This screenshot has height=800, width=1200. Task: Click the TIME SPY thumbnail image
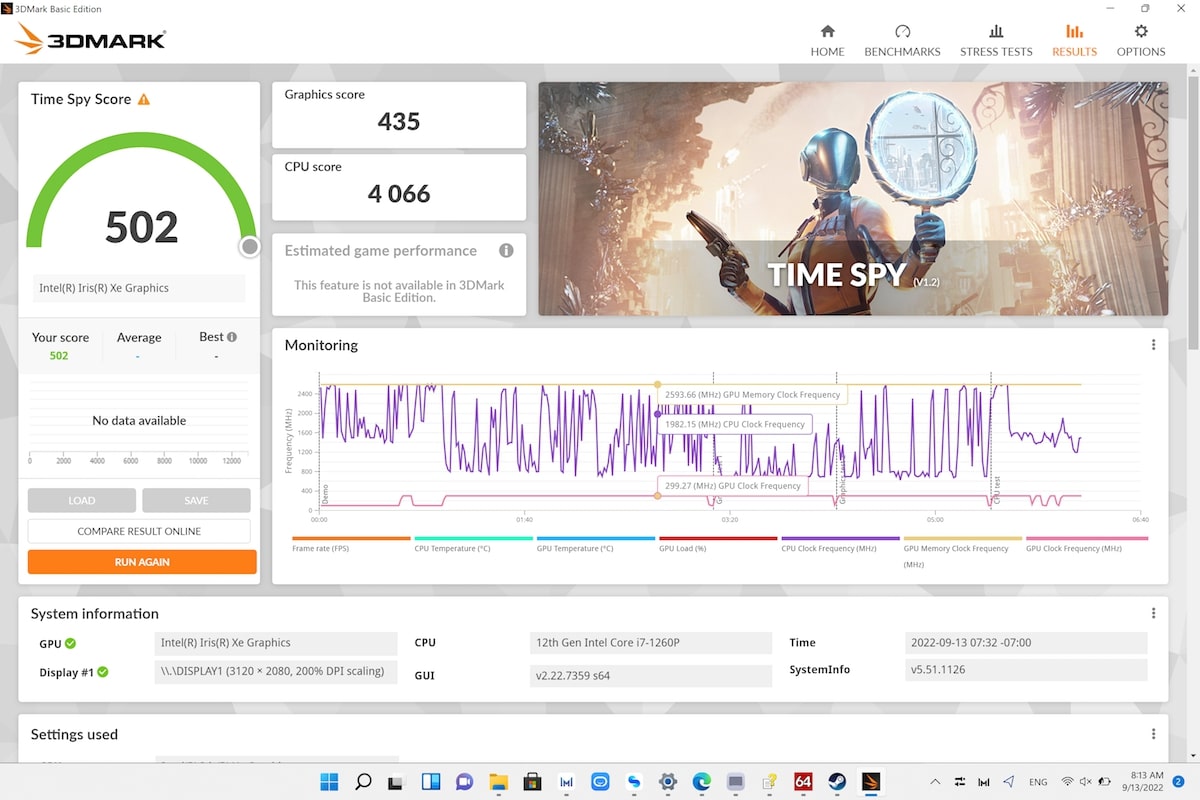[x=853, y=199]
